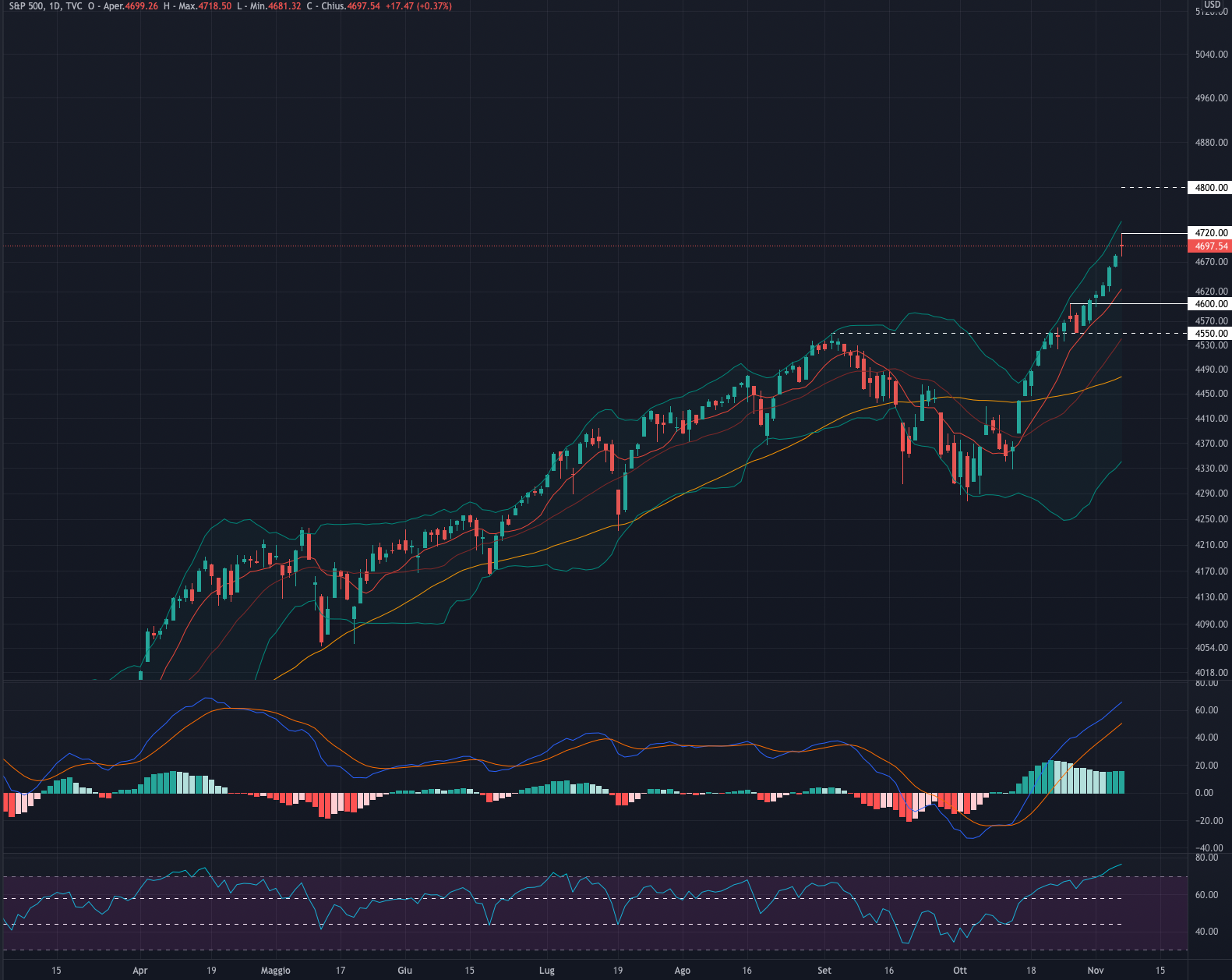Click the 4800.00 price level label
The image size is (1232, 980).
click(1209, 188)
